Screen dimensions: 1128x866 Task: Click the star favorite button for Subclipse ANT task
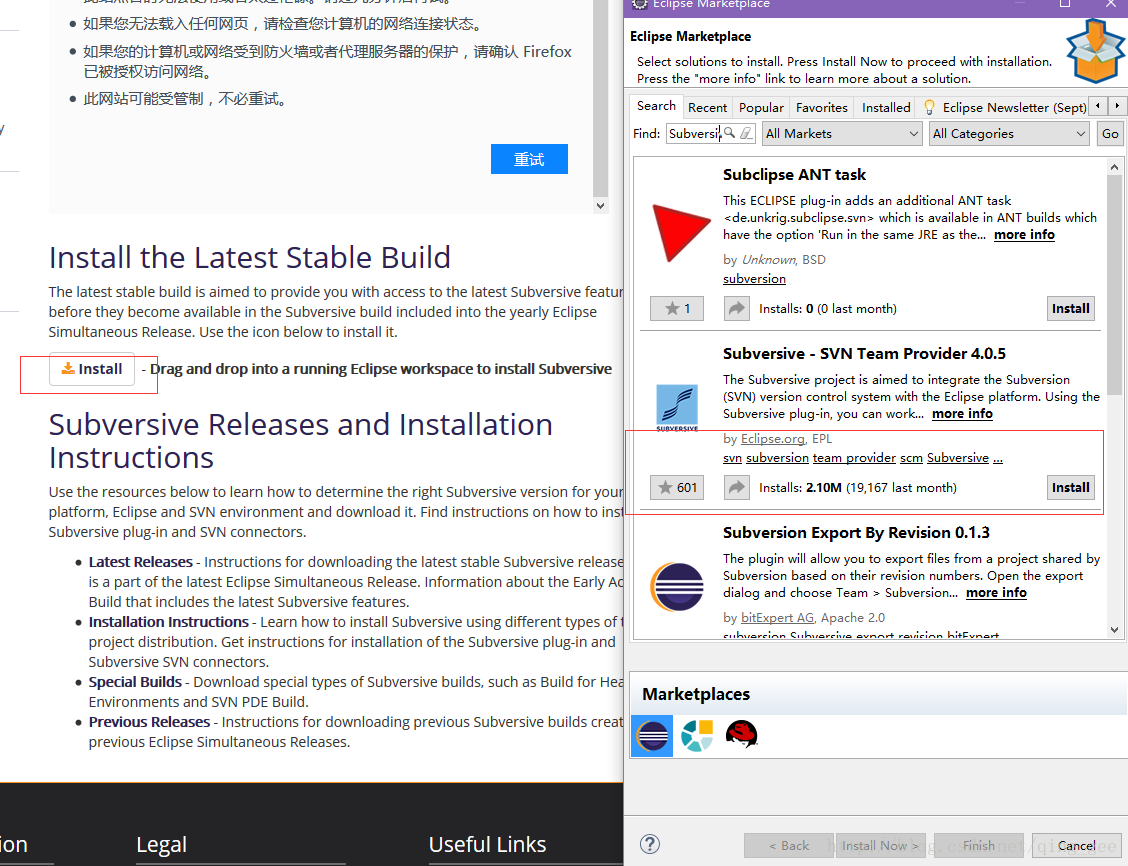click(677, 309)
